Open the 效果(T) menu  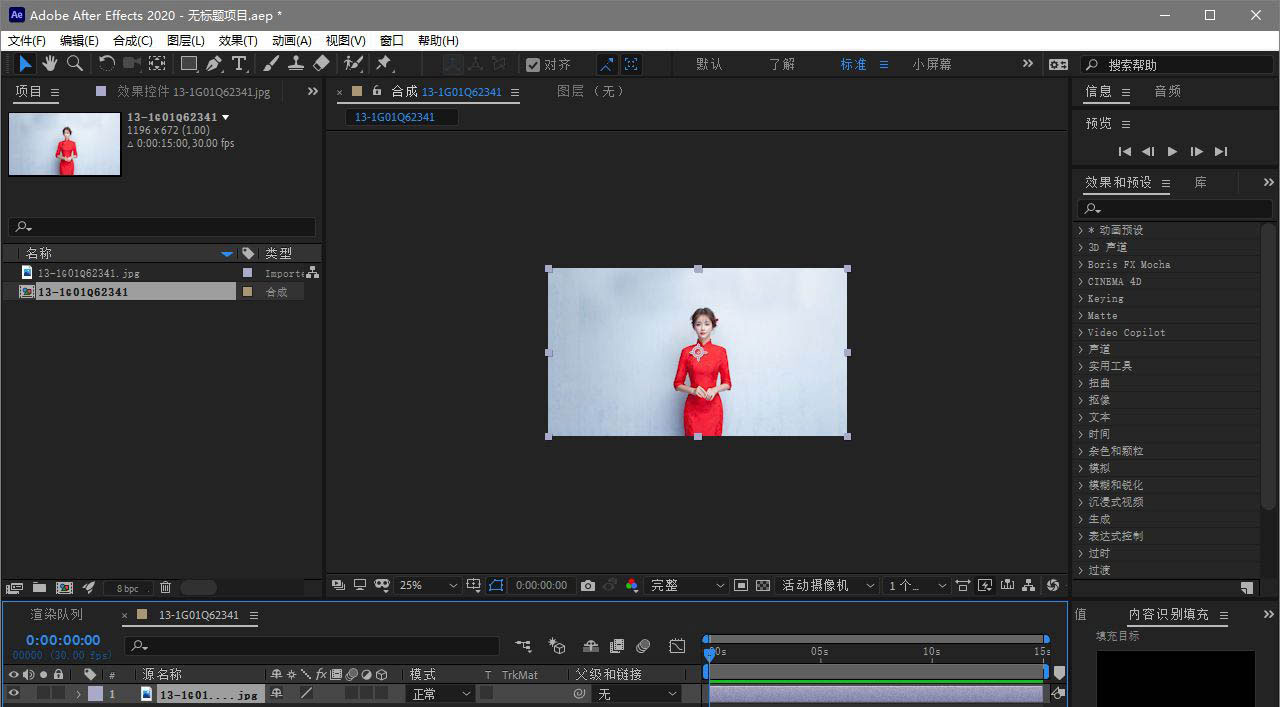238,41
